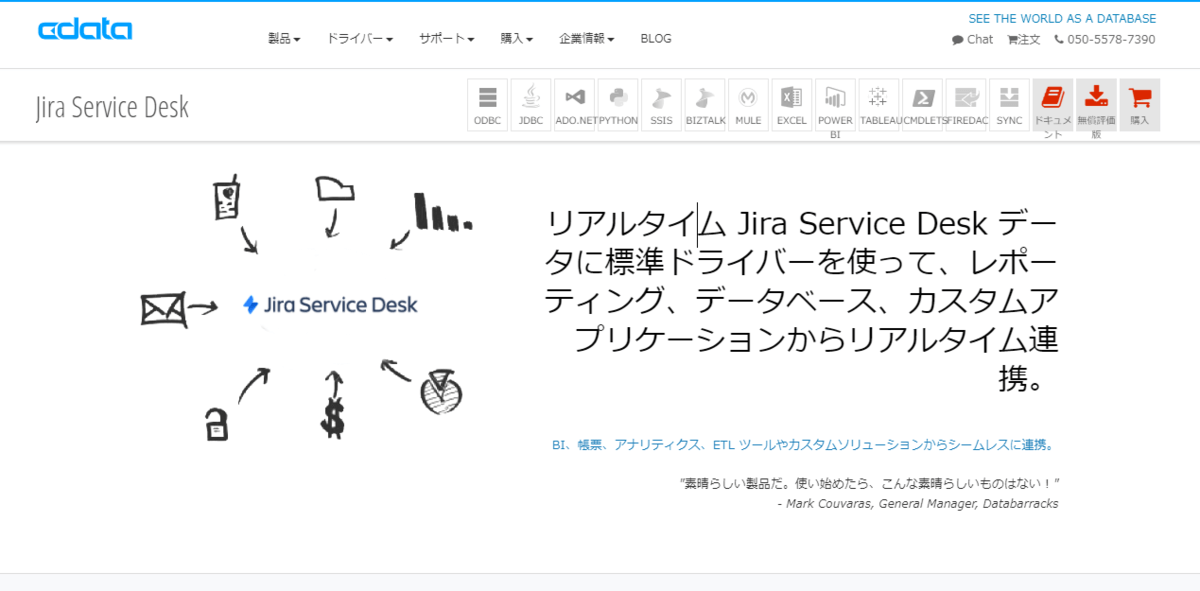Go to the BLOG menu item
Image resolution: width=1200 pixels, height=591 pixels.
pyautogui.click(x=656, y=39)
